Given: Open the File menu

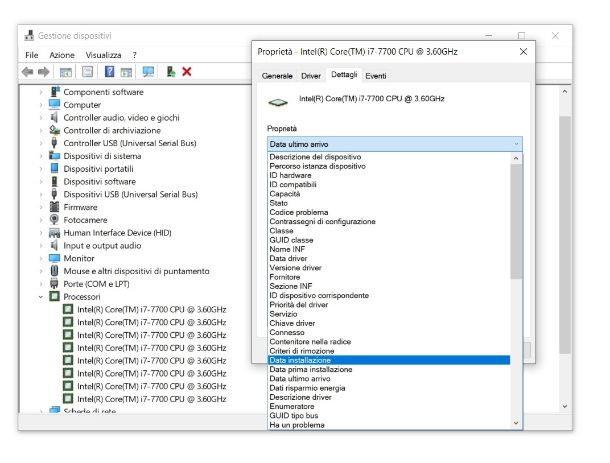Looking at the screenshot, I should 32,55.
